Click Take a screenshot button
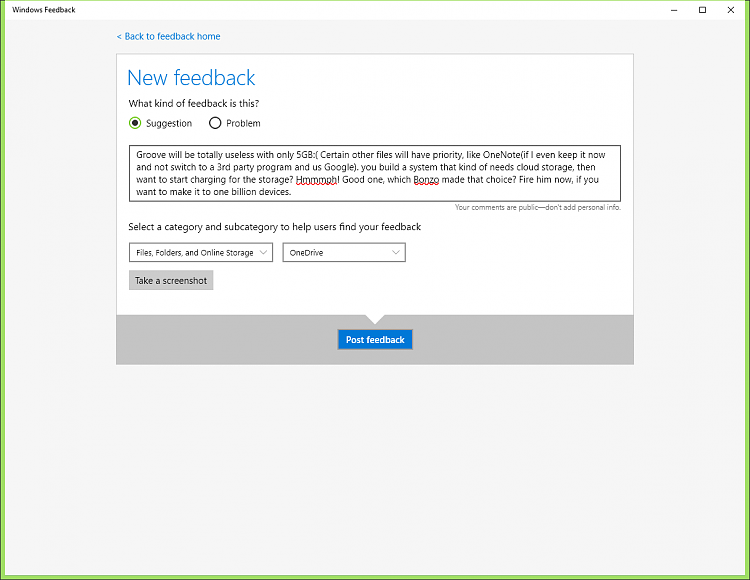 pyautogui.click(x=171, y=281)
